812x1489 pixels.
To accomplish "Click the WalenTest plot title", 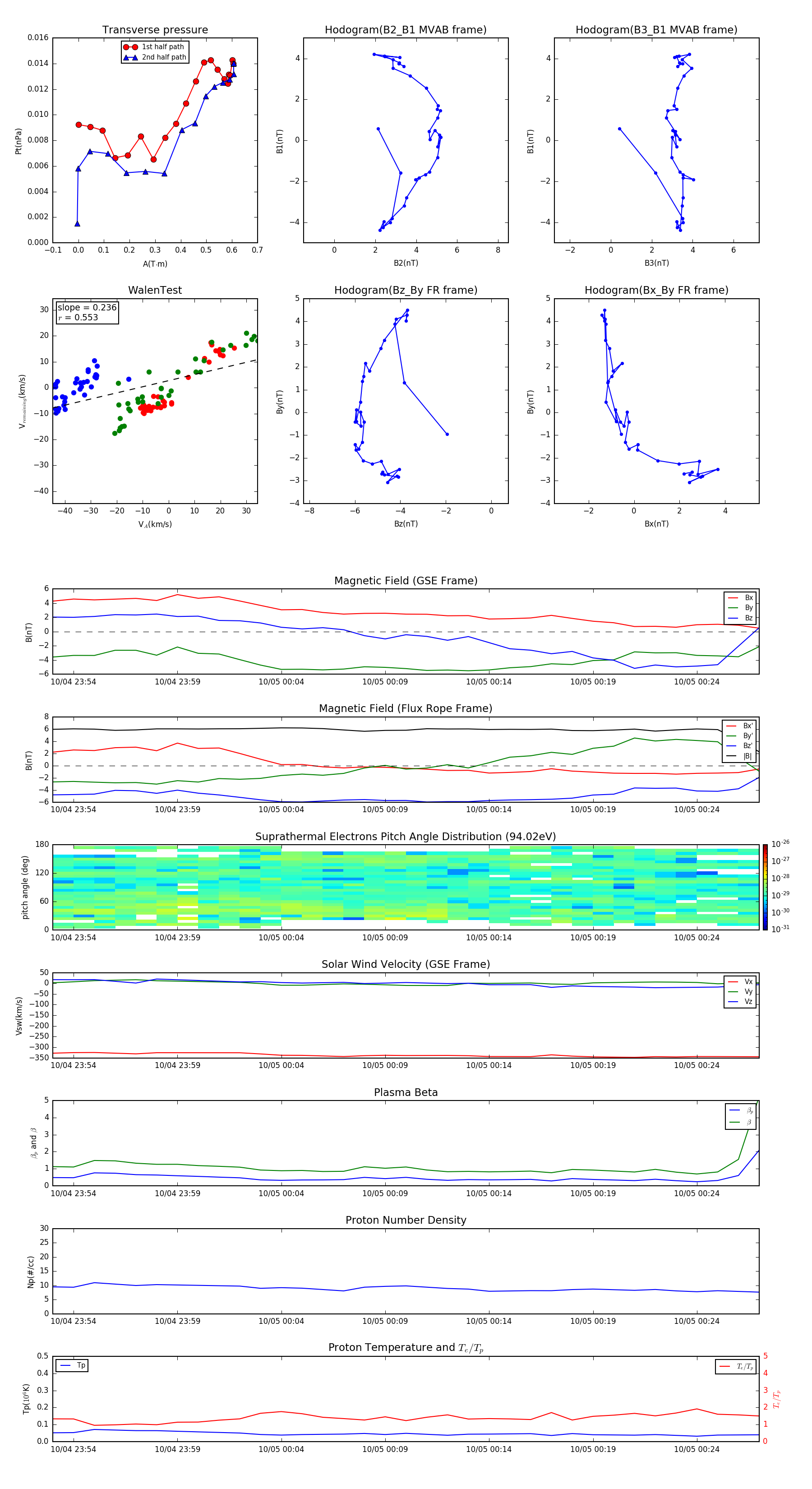I will (155, 290).
